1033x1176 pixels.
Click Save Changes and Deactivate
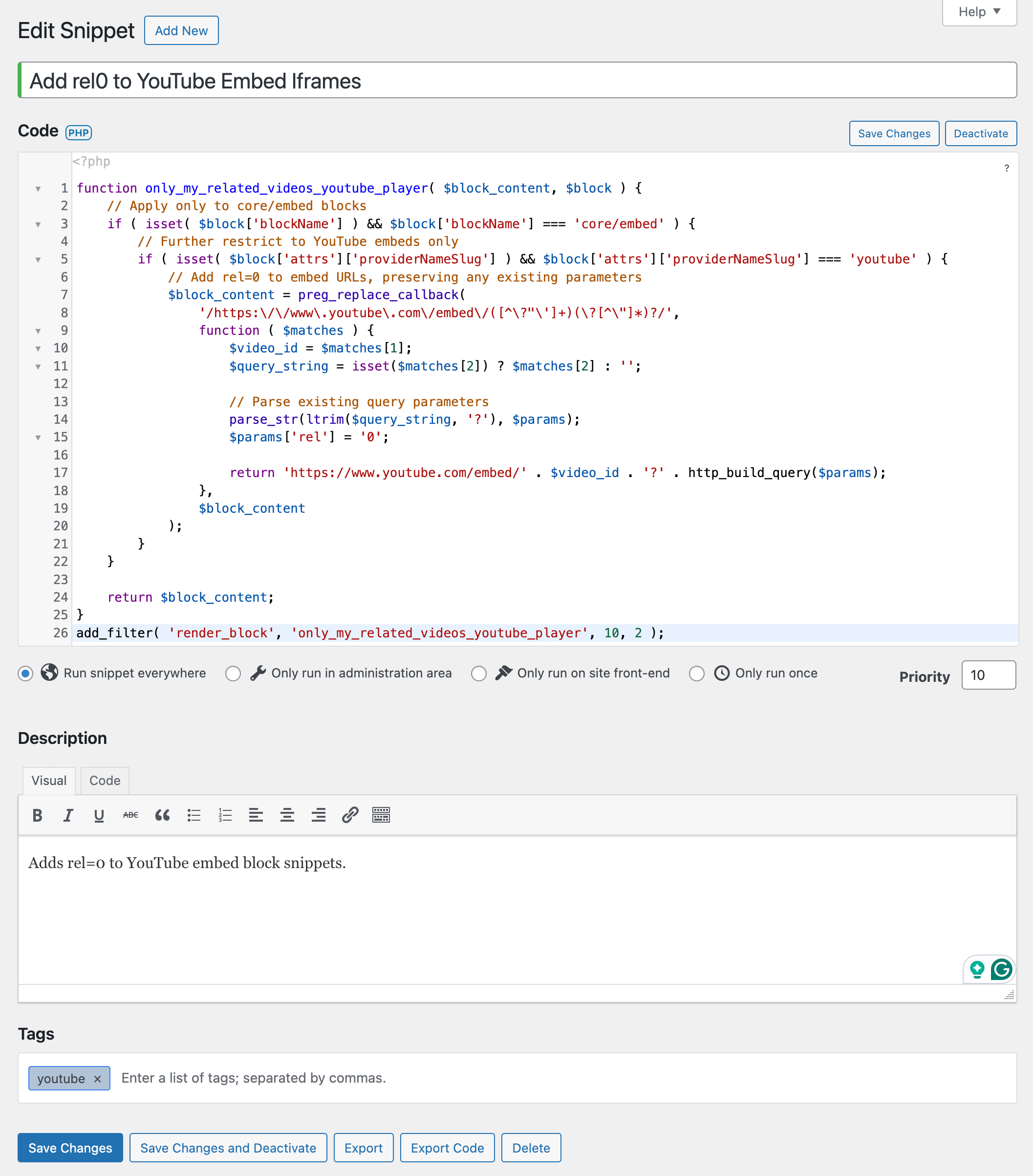point(228,1148)
